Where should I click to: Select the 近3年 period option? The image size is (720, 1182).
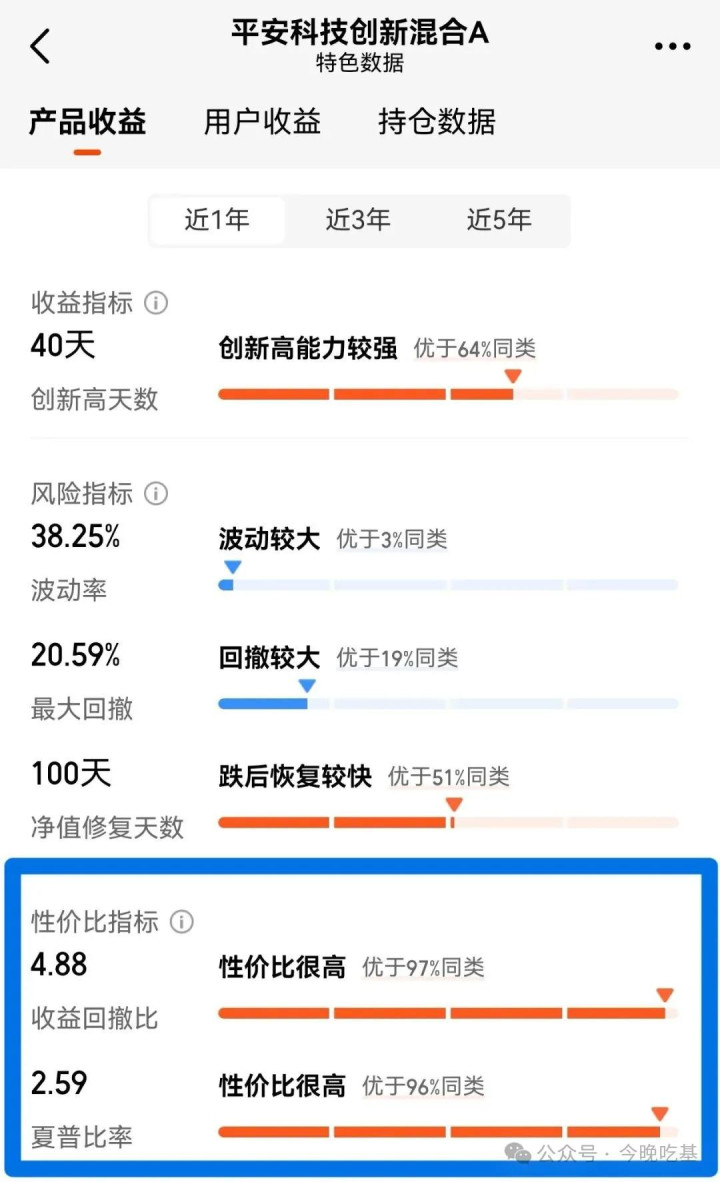358,220
